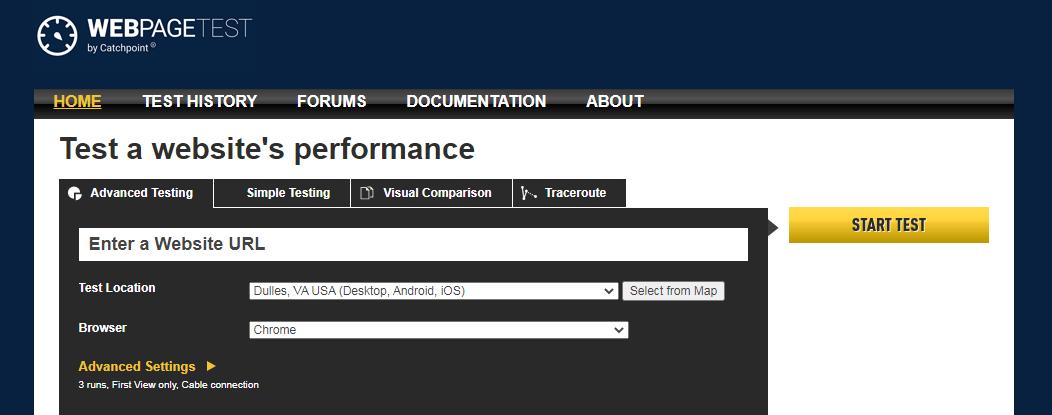
Task: Navigate to the FORUMS page
Action: [331, 101]
